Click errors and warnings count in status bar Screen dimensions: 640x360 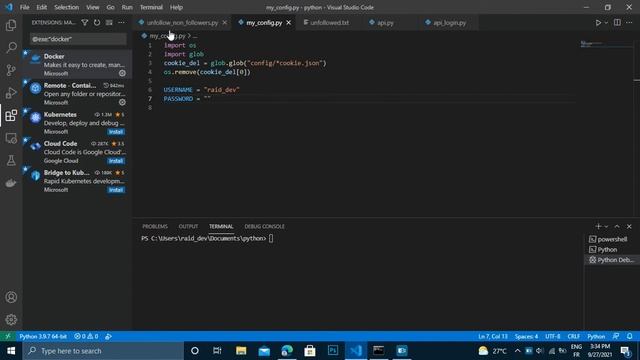coord(86,336)
